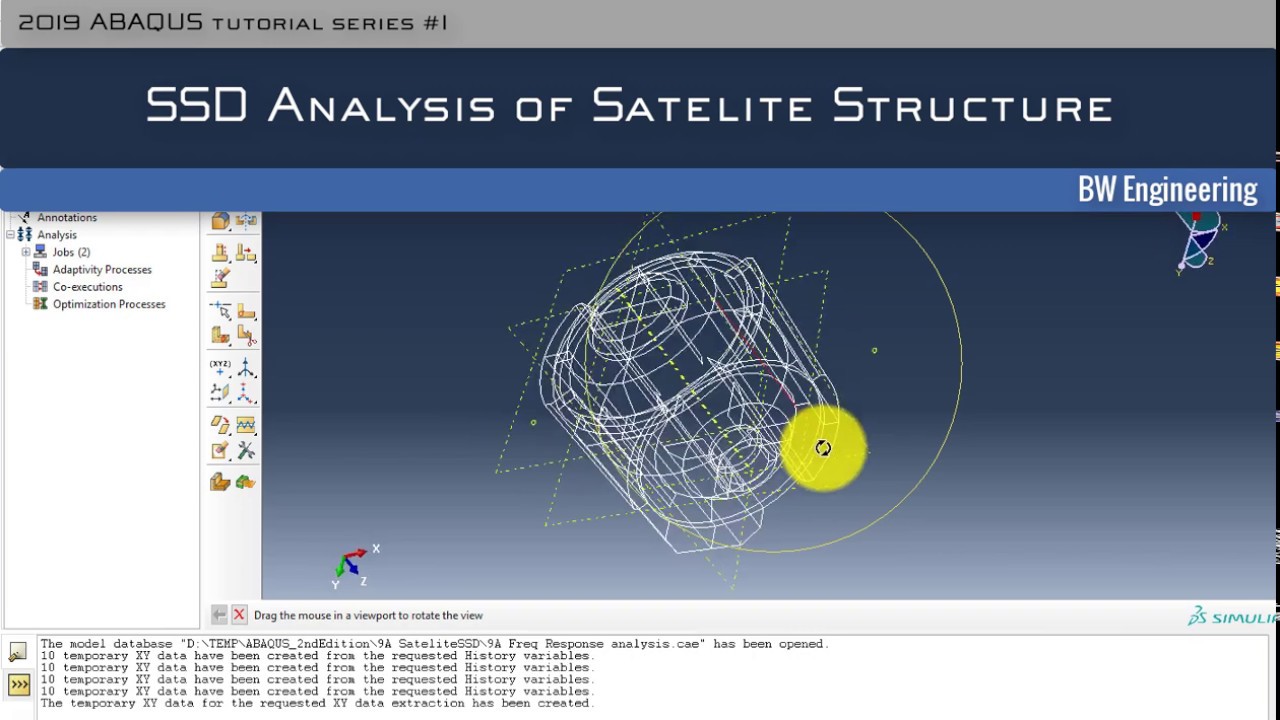Collapse the Analysis tree node

click(x=10, y=235)
